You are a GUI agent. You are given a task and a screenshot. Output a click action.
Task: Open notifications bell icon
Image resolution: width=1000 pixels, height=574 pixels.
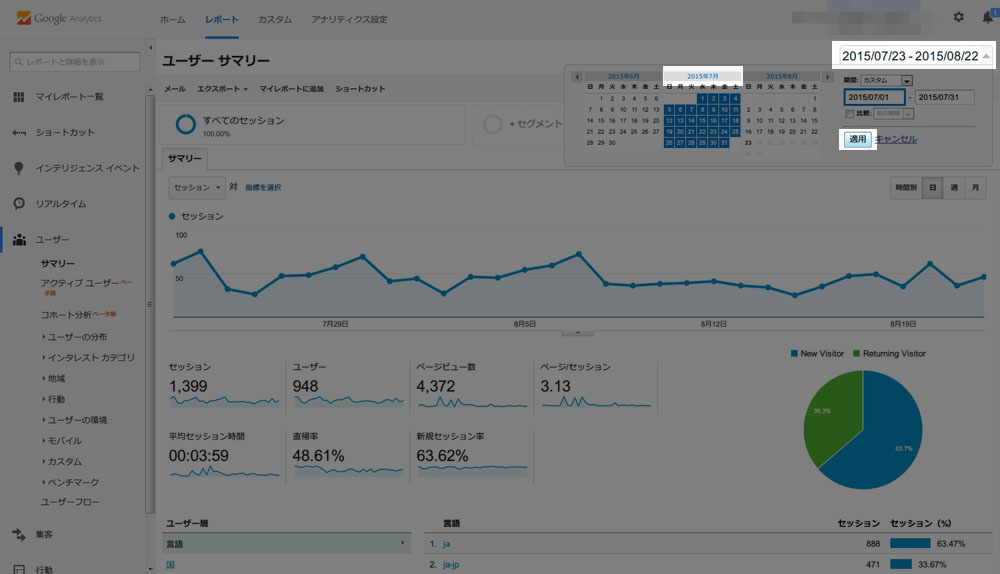pos(988,17)
